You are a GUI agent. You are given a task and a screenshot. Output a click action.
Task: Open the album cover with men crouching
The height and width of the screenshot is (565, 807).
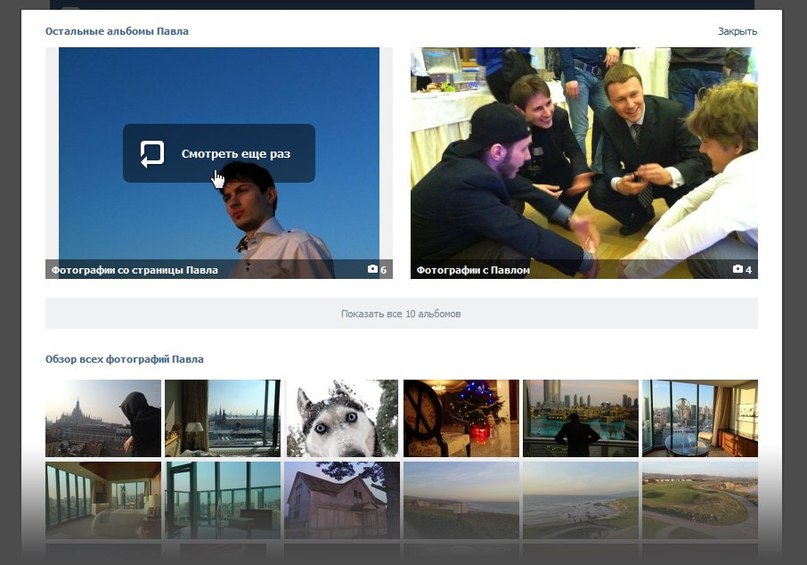click(x=584, y=163)
